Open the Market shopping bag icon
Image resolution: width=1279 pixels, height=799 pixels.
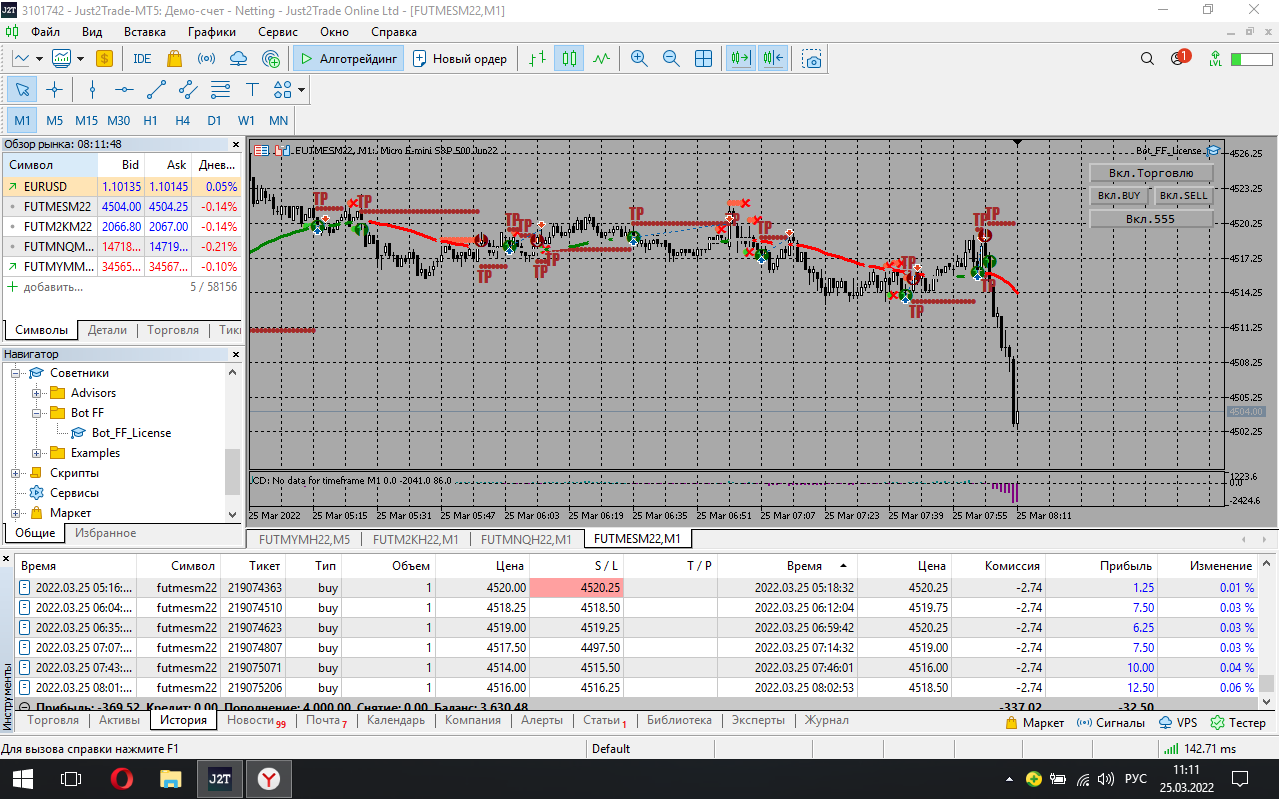point(174,58)
